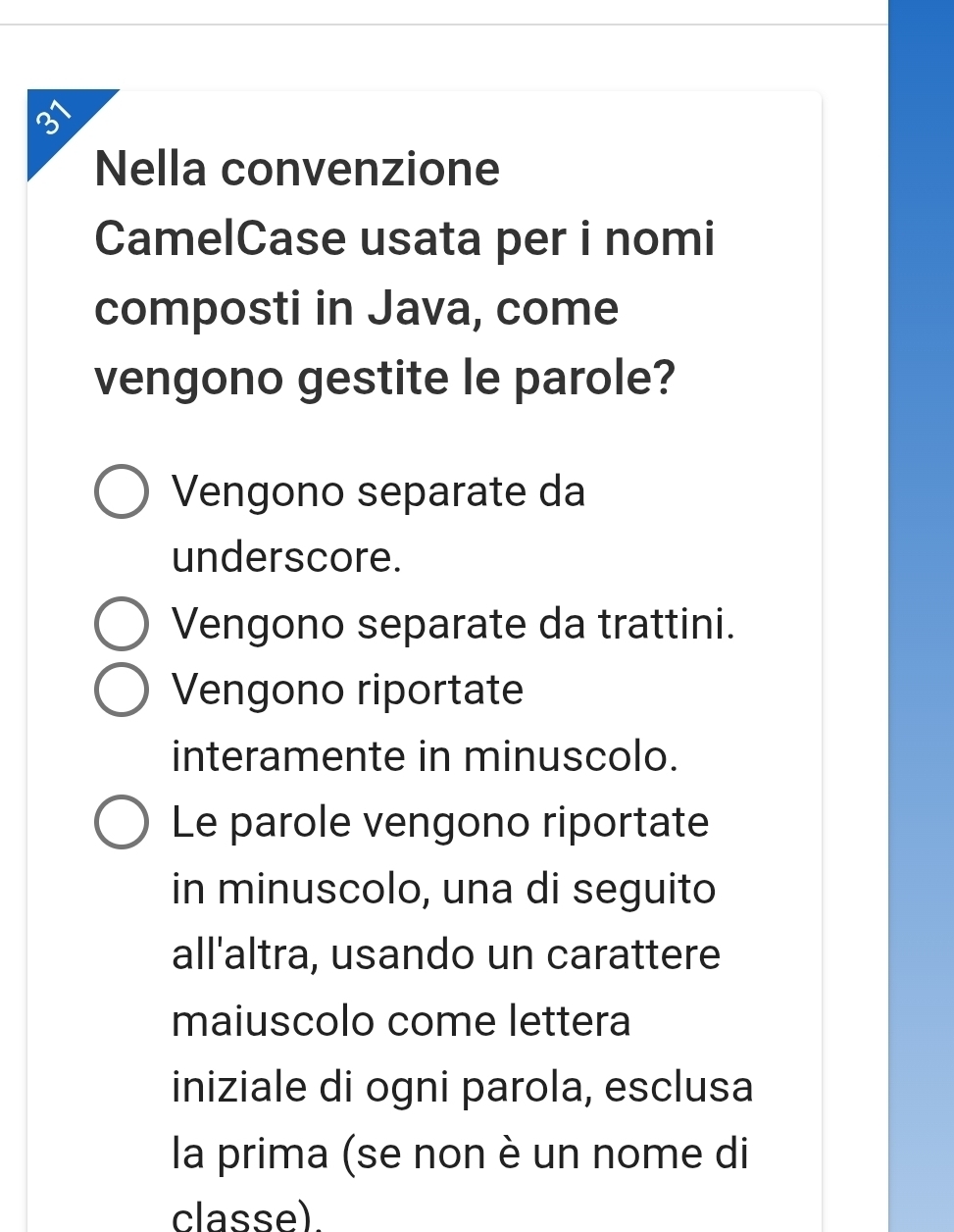Click "interamente in minuscolo." text line
Viewport: 954px width, 1232px height.
click(425, 756)
